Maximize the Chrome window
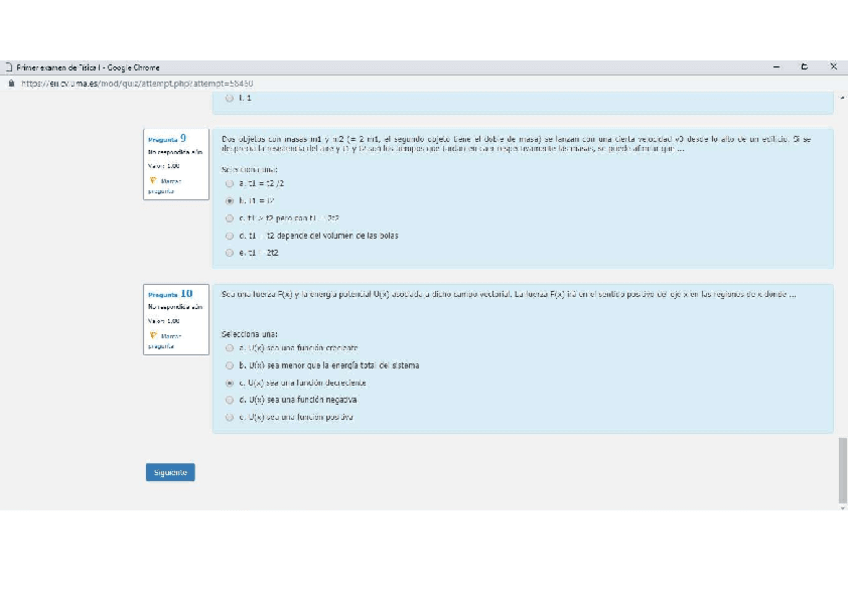Screen dimensions: 848x599 (804, 67)
